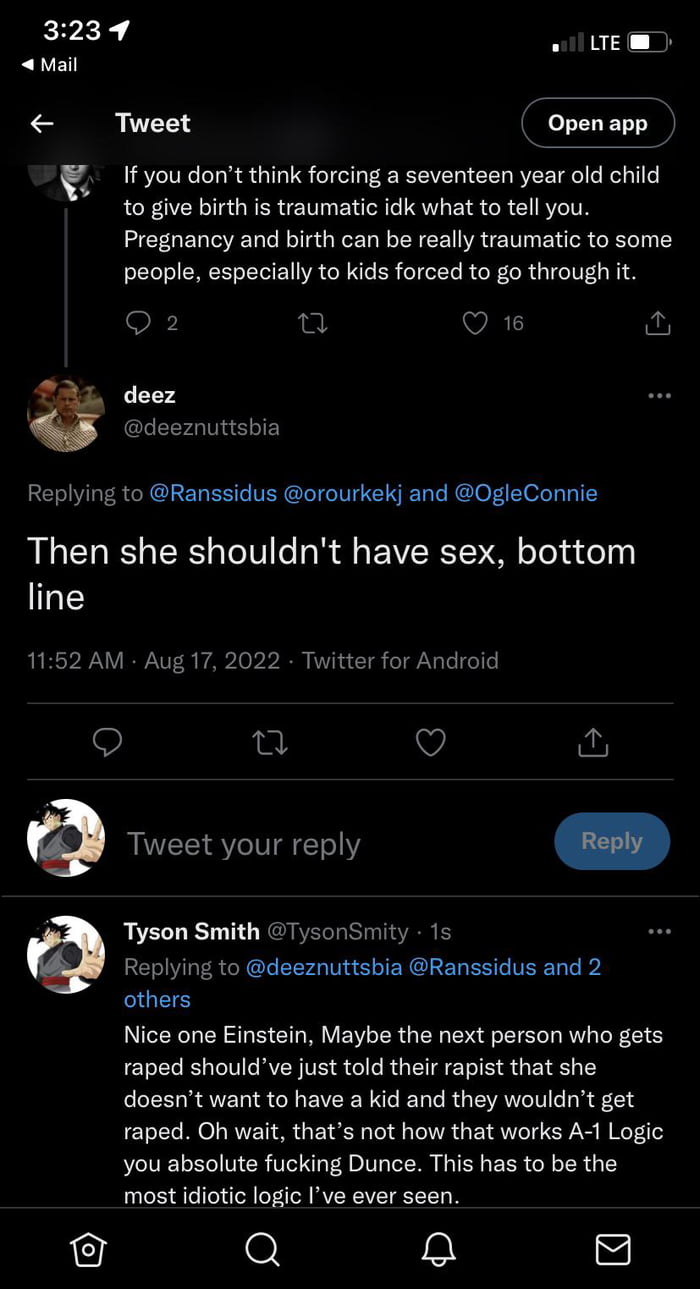Tap the Reply button to send a reply
Screen dimensions: 700x1289
611,841
